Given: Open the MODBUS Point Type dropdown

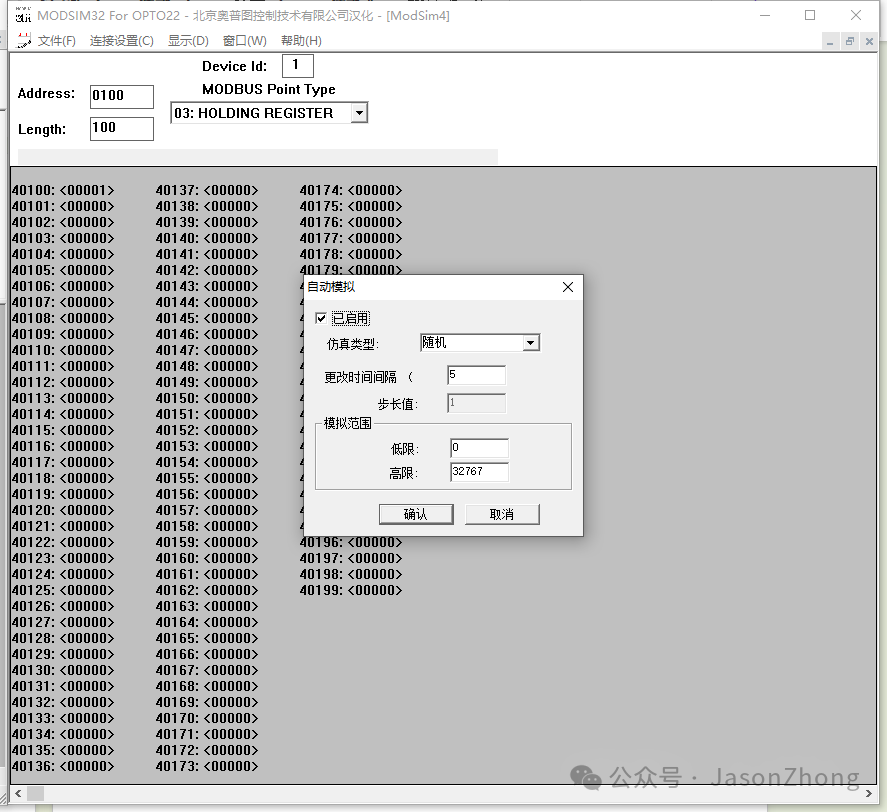Looking at the screenshot, I should pos(359,112).
